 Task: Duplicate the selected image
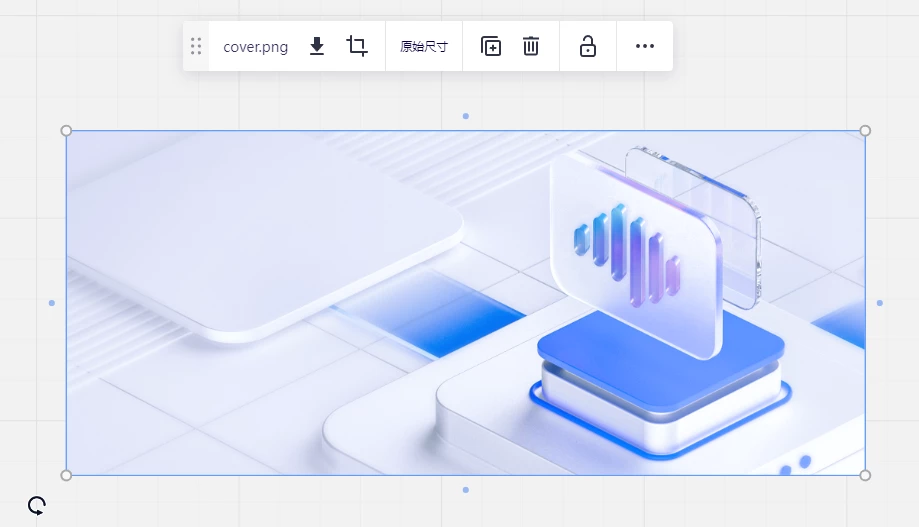tap(491, 46)
